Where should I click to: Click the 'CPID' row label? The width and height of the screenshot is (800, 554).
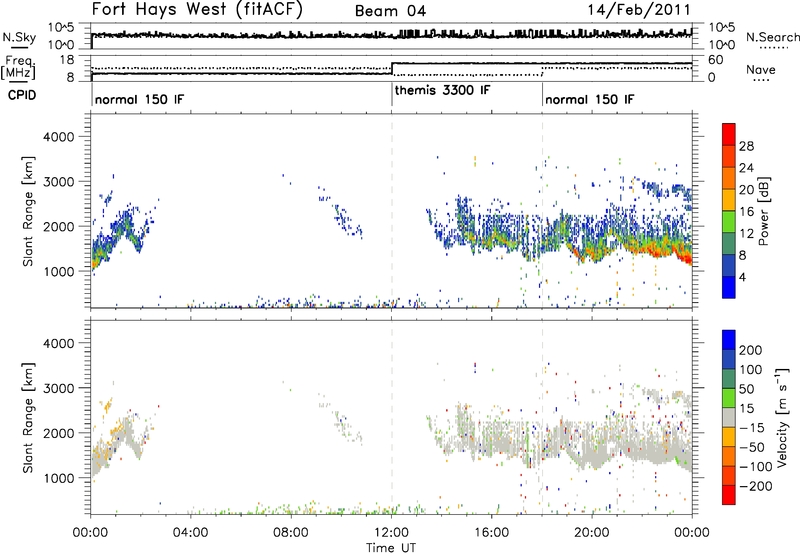click(22, 95)
